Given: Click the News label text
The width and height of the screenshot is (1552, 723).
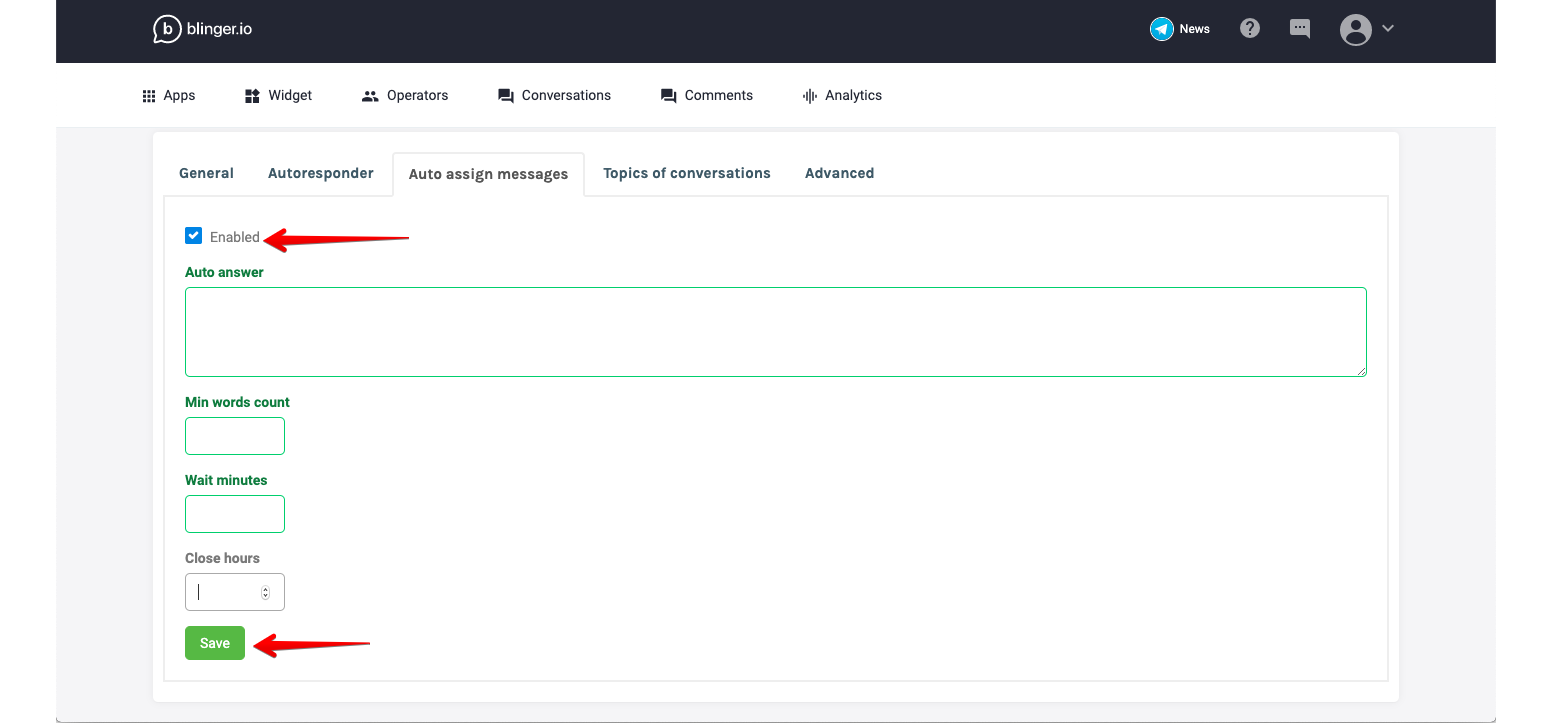Looking at the screenshot, I should point(1195,29).
